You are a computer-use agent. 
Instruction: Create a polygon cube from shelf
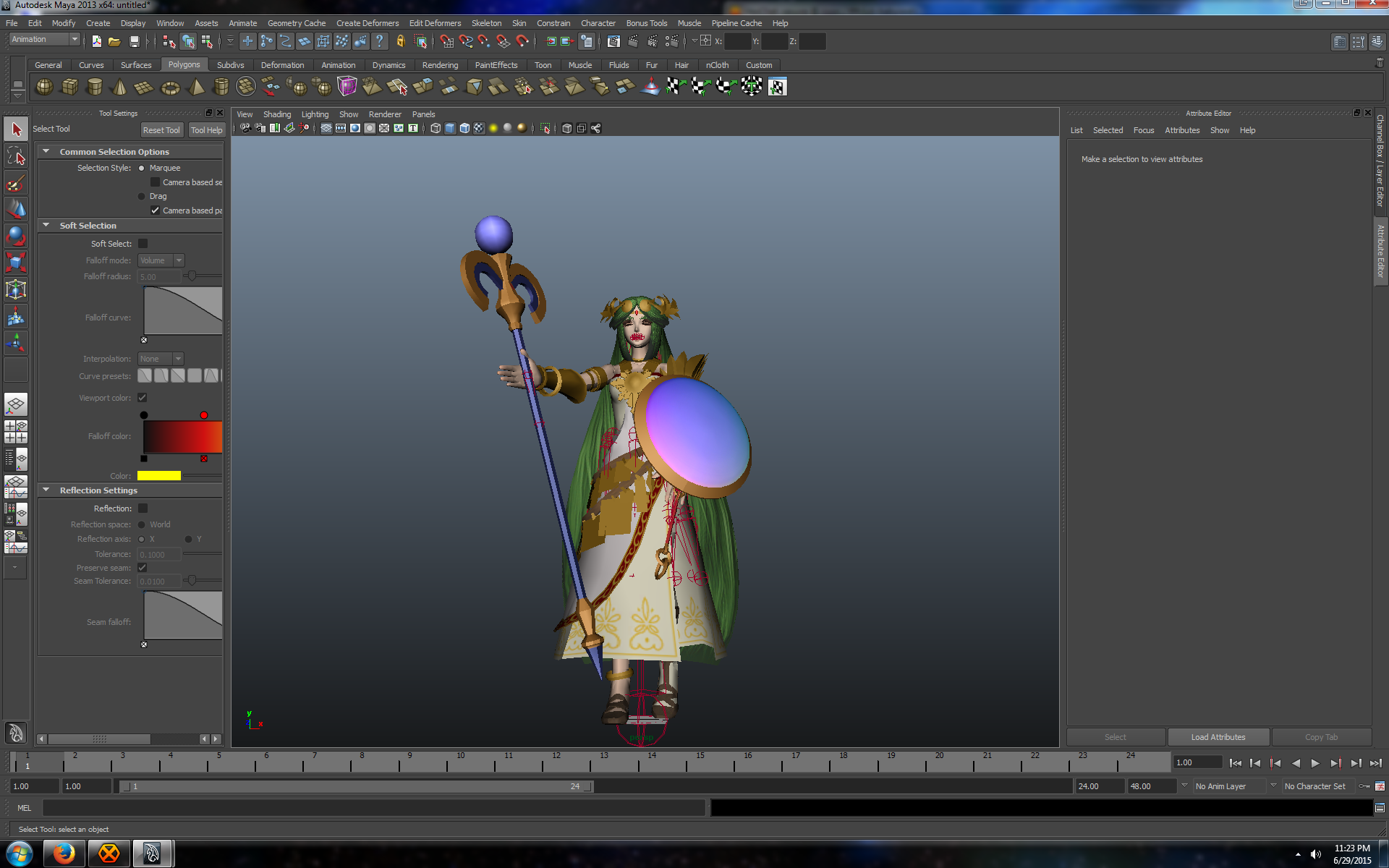point(69,87)
